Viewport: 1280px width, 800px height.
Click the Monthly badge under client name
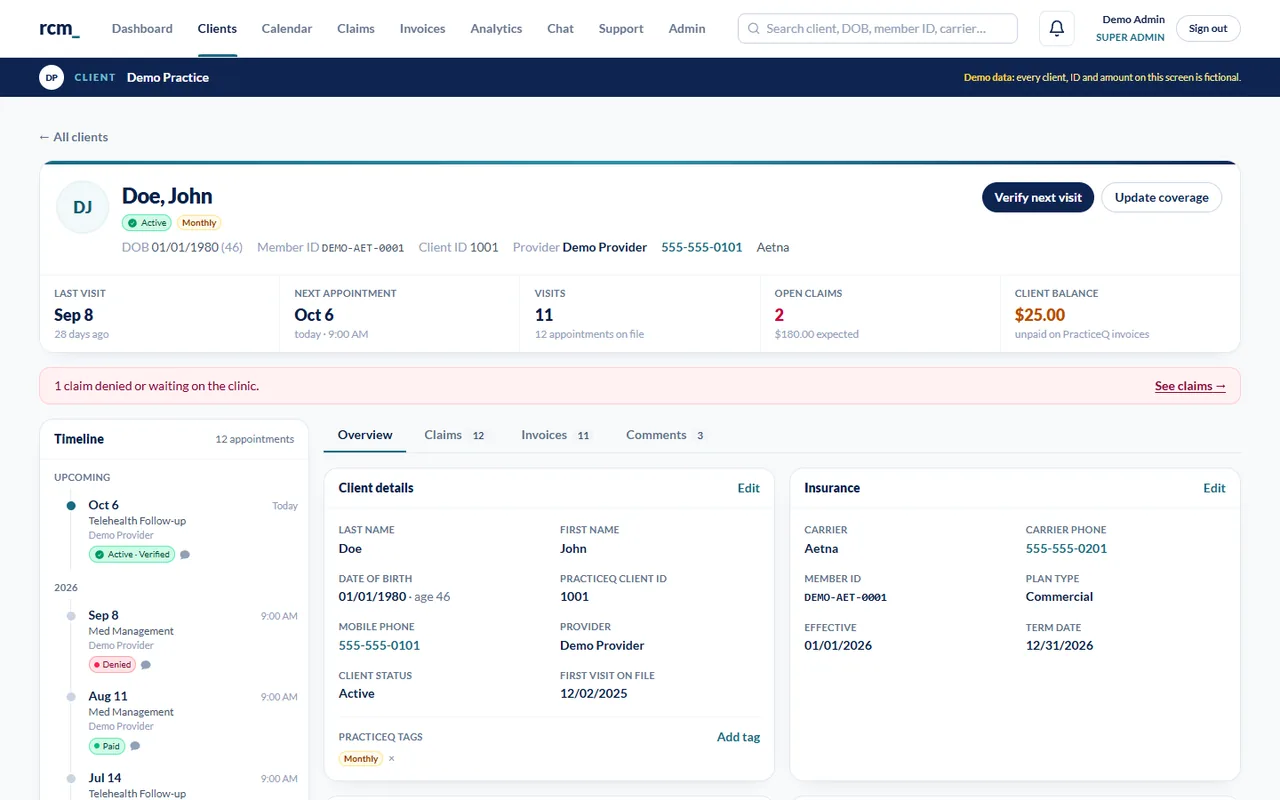pos(199,223)
